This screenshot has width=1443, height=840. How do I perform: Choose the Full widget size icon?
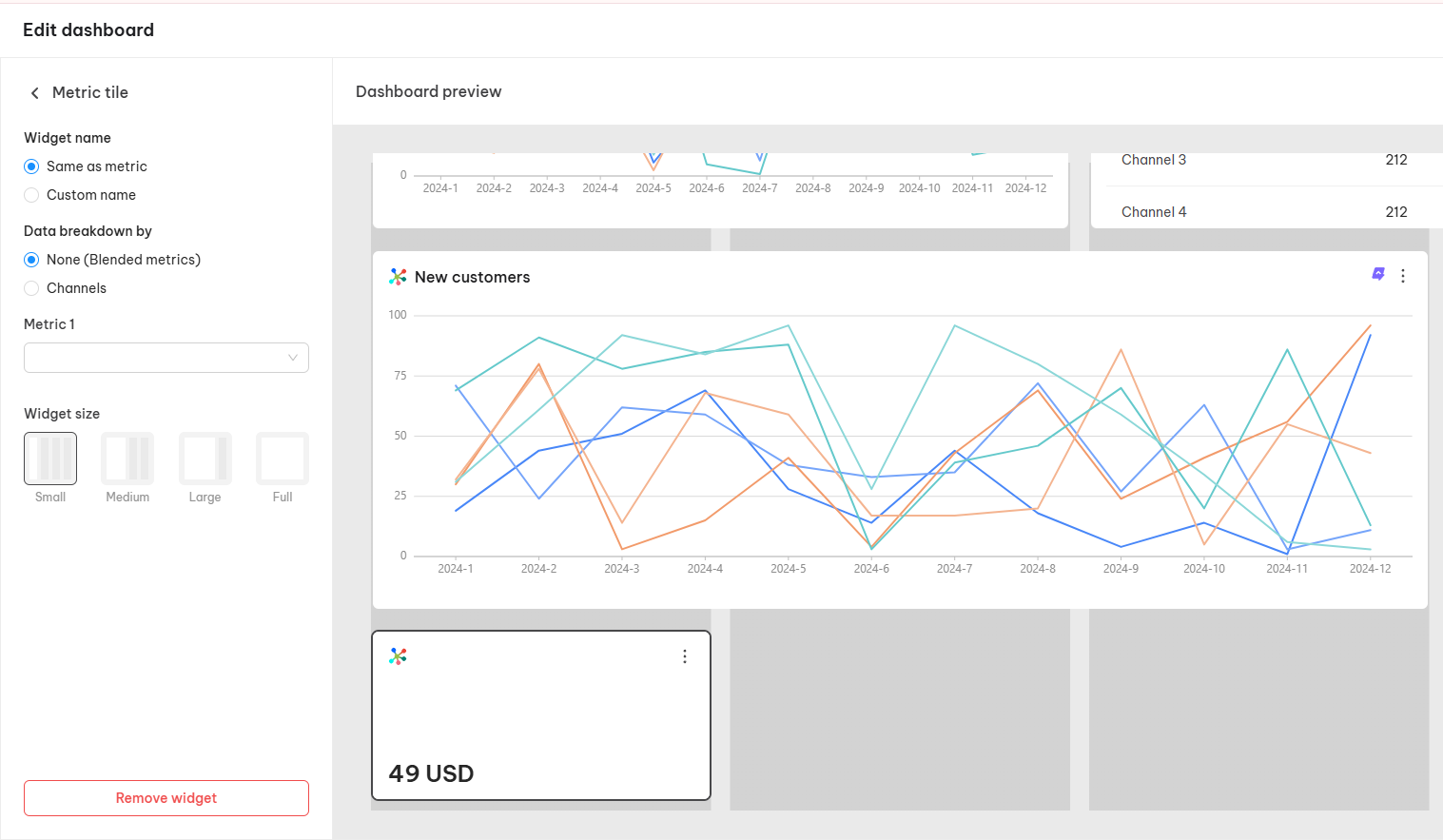tap(283, 459)
